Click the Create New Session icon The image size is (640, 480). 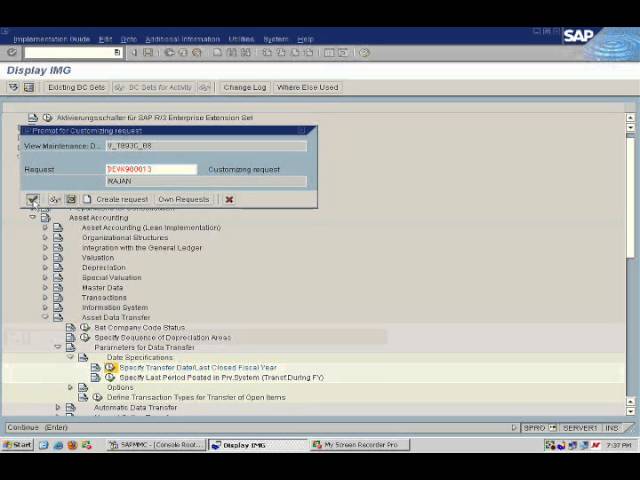[x=329, y=52]
